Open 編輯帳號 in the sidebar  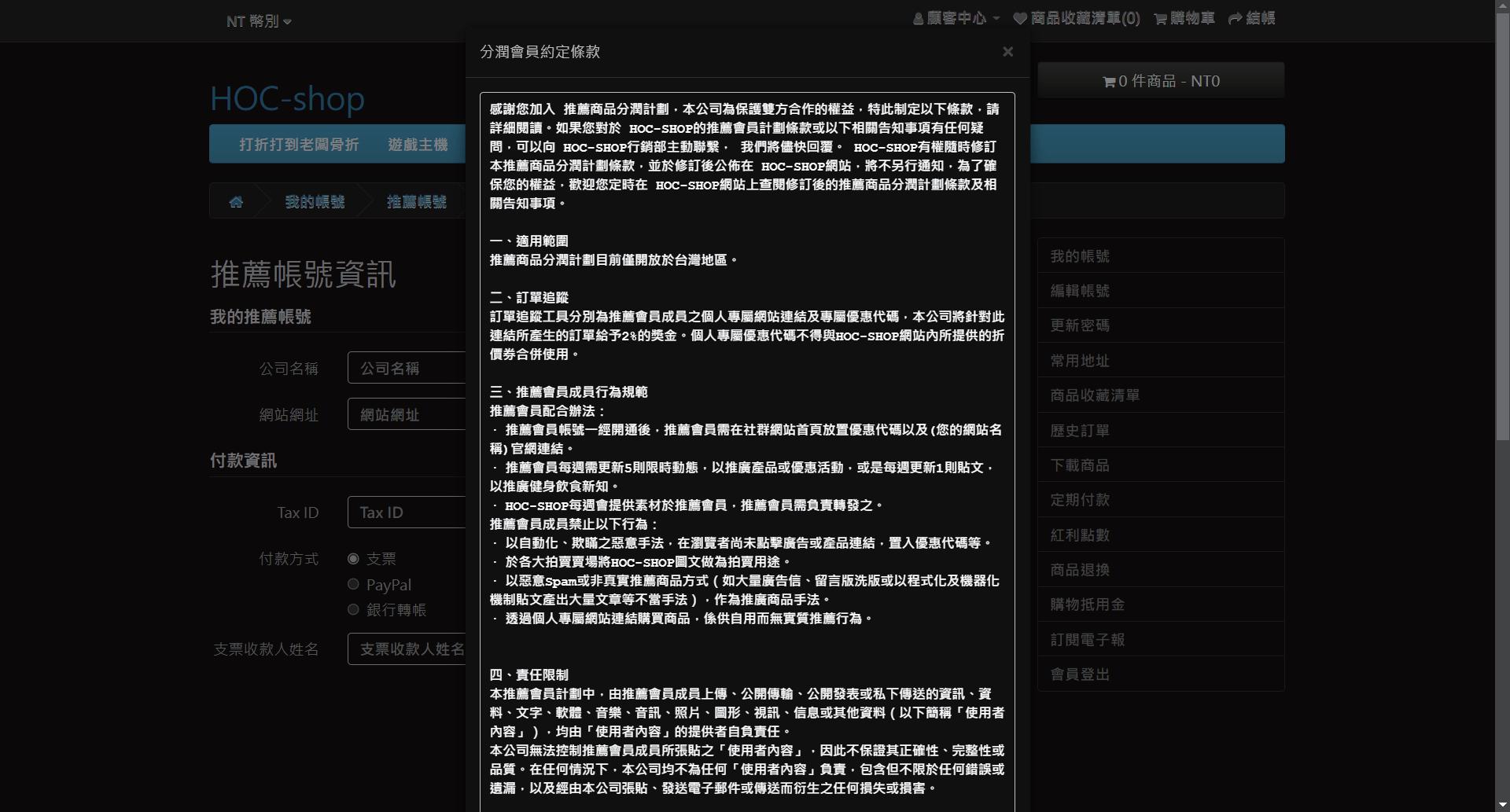(x=1161, y=291)
